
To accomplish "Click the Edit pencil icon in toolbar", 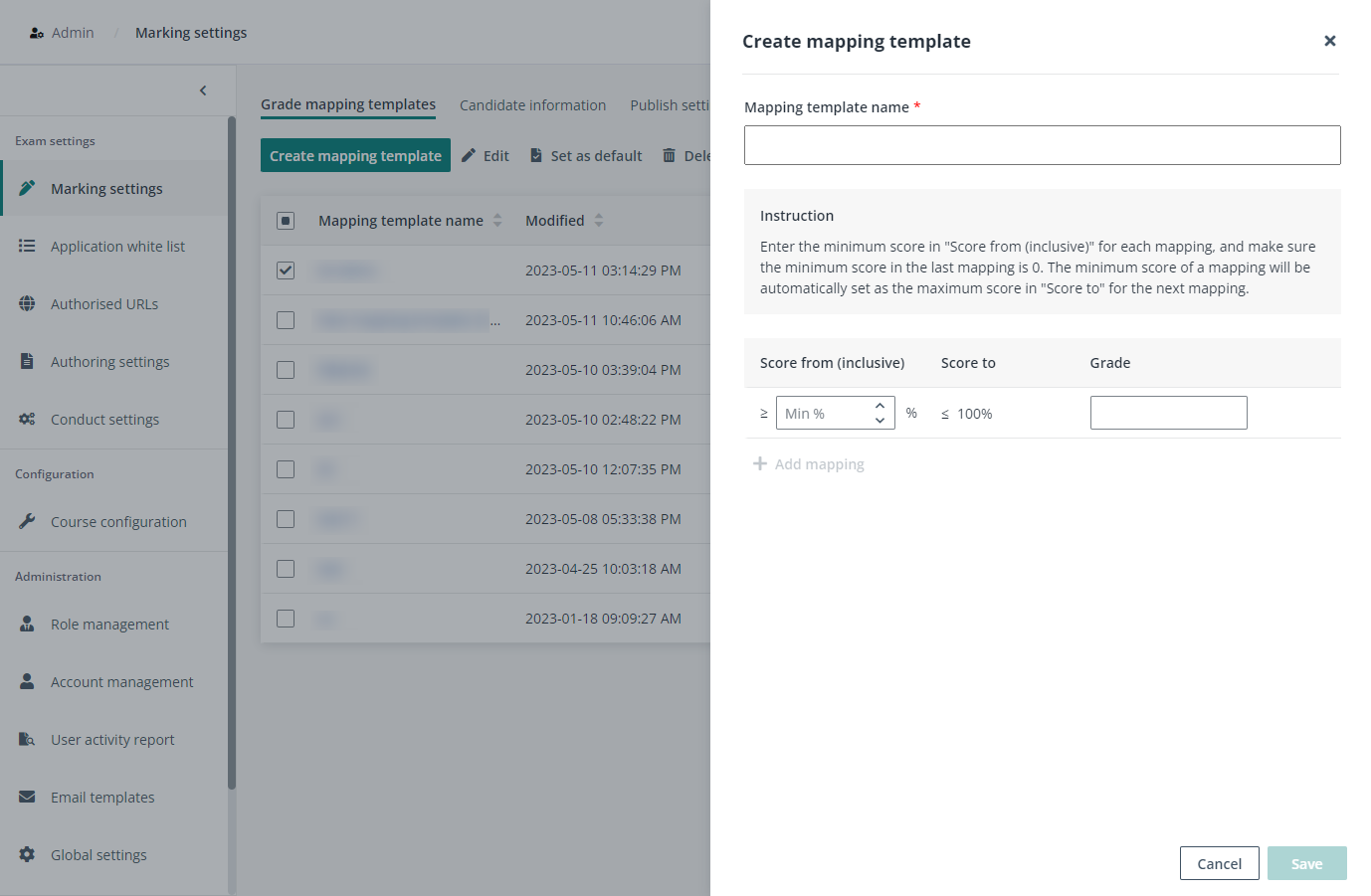I will click(469, 155).
